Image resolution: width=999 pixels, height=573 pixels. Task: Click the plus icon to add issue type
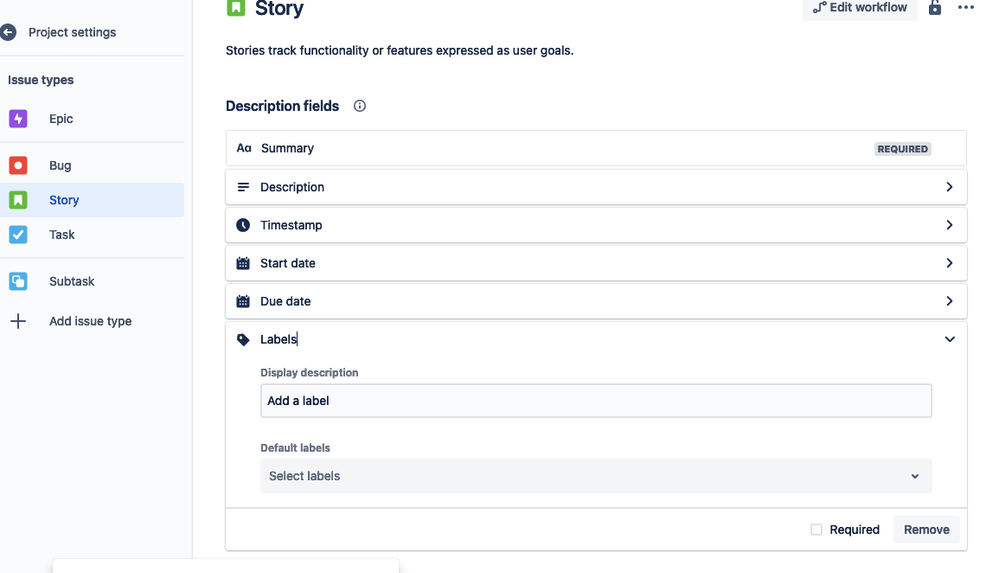18,321
